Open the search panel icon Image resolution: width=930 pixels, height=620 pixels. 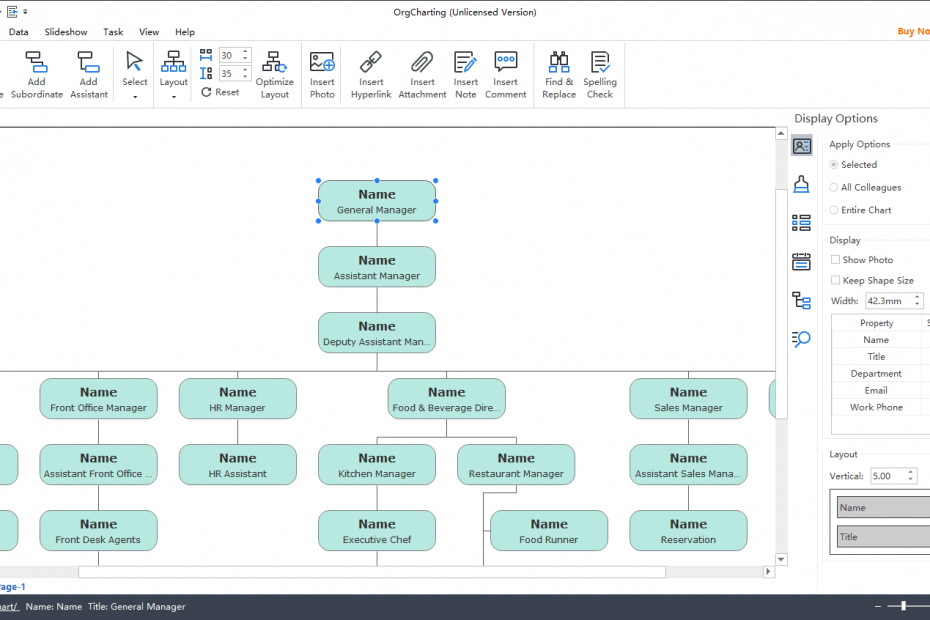click(x=801, y=339)
